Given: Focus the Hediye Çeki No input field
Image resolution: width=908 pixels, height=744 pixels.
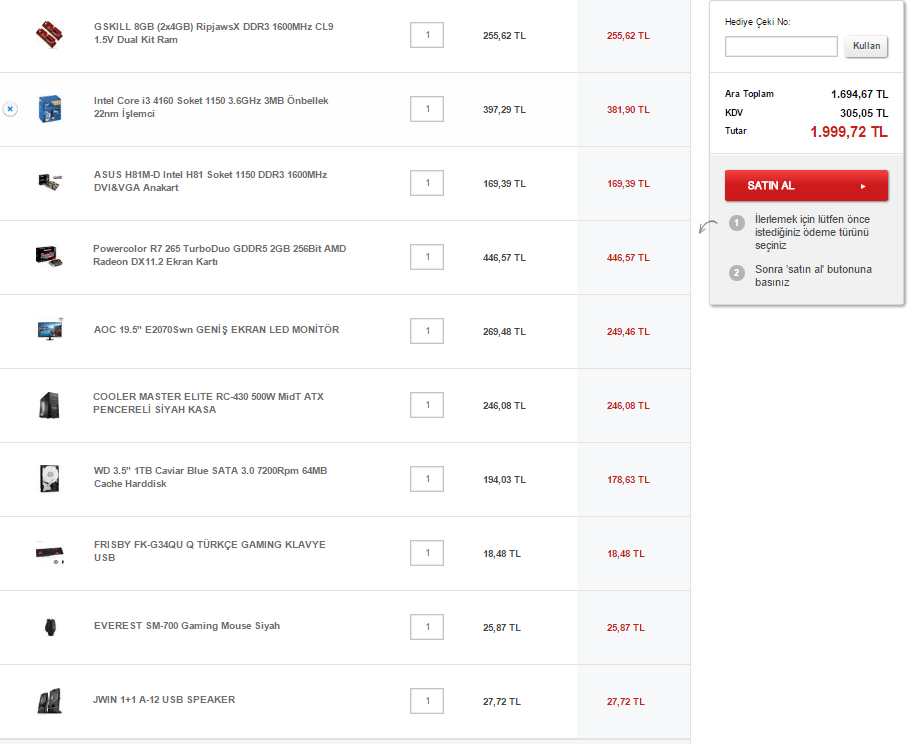Looking at the screenshot, I should (781, 46).
